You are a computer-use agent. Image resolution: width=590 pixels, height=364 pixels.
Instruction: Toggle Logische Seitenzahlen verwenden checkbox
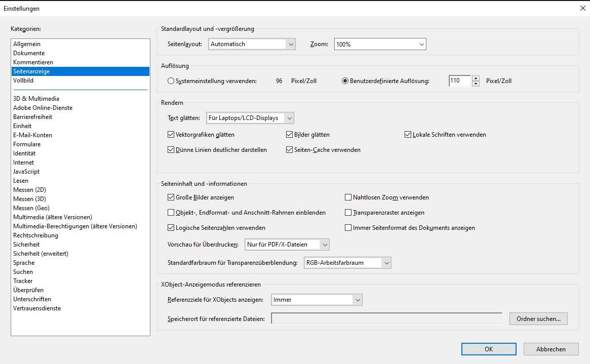(x=171, y=227)
